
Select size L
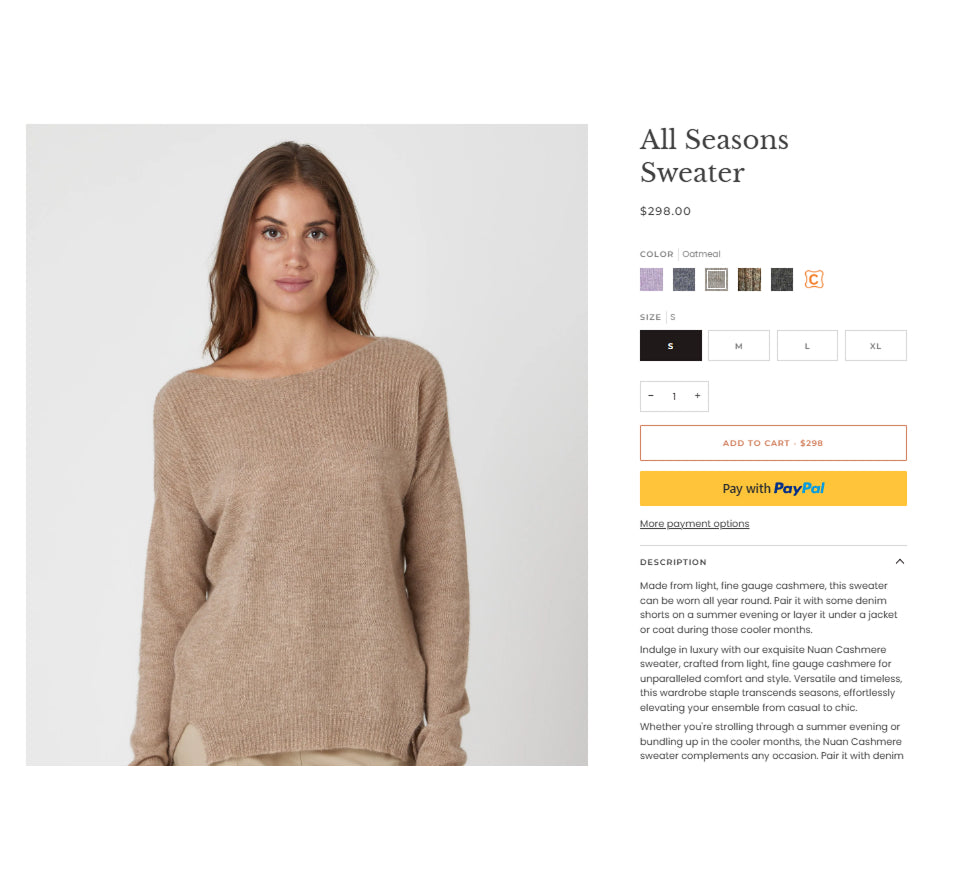pos(807,346)
